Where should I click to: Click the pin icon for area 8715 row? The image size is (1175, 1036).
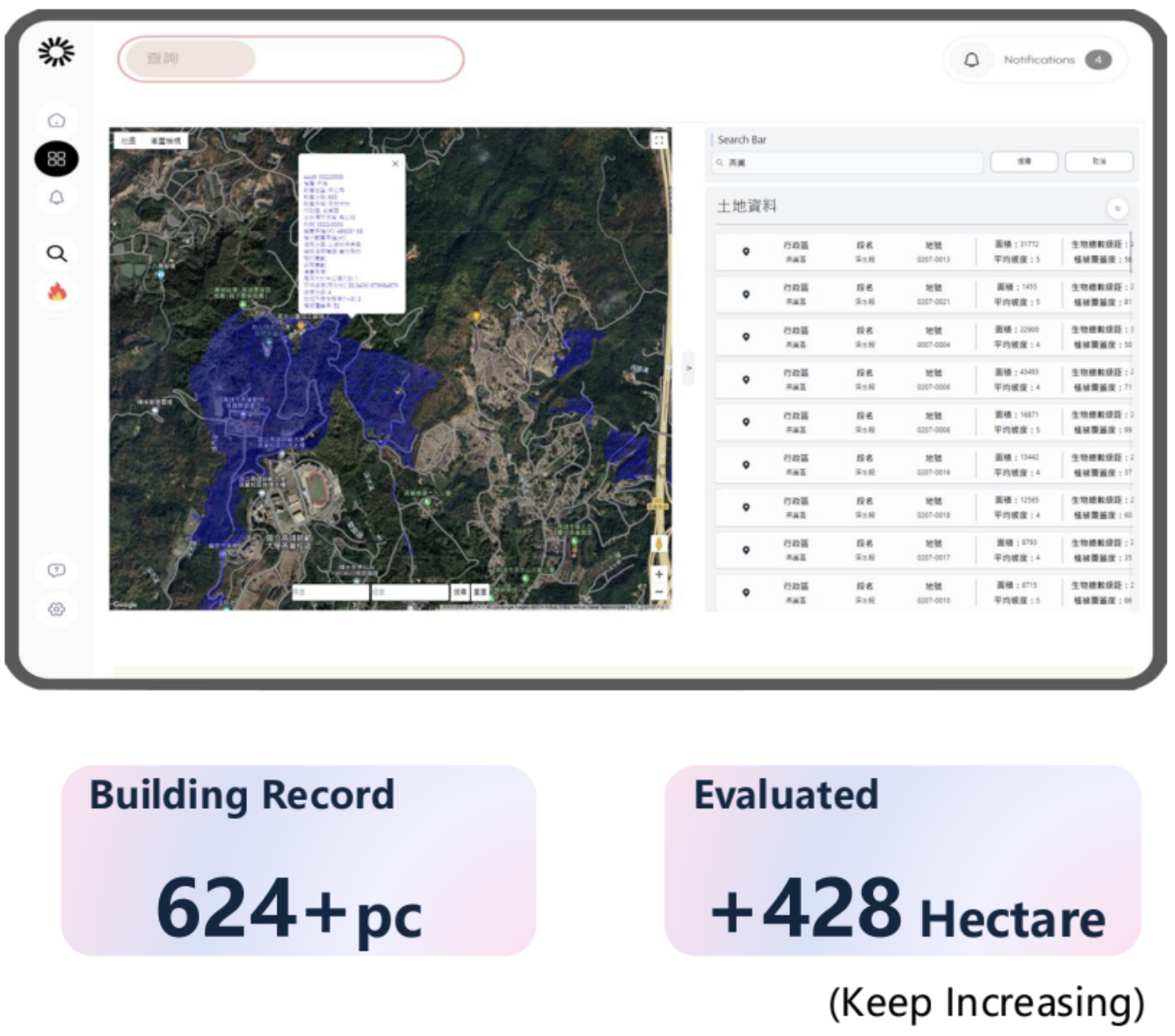click(746, 592)
